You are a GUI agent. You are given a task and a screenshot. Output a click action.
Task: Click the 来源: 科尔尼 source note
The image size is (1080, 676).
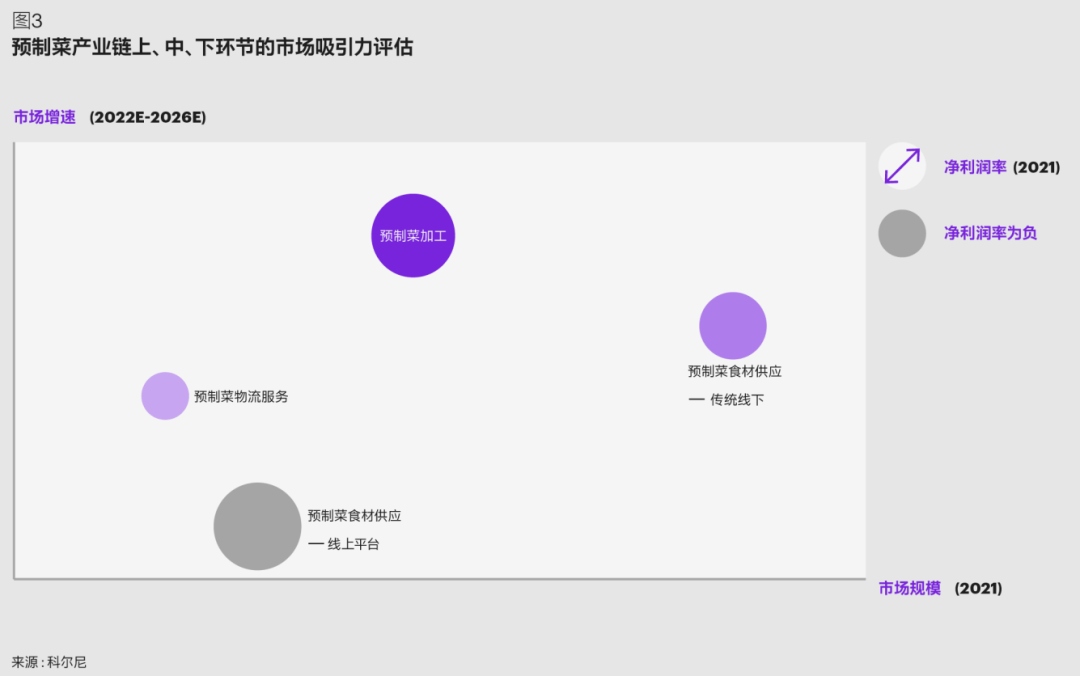[49, 662]
